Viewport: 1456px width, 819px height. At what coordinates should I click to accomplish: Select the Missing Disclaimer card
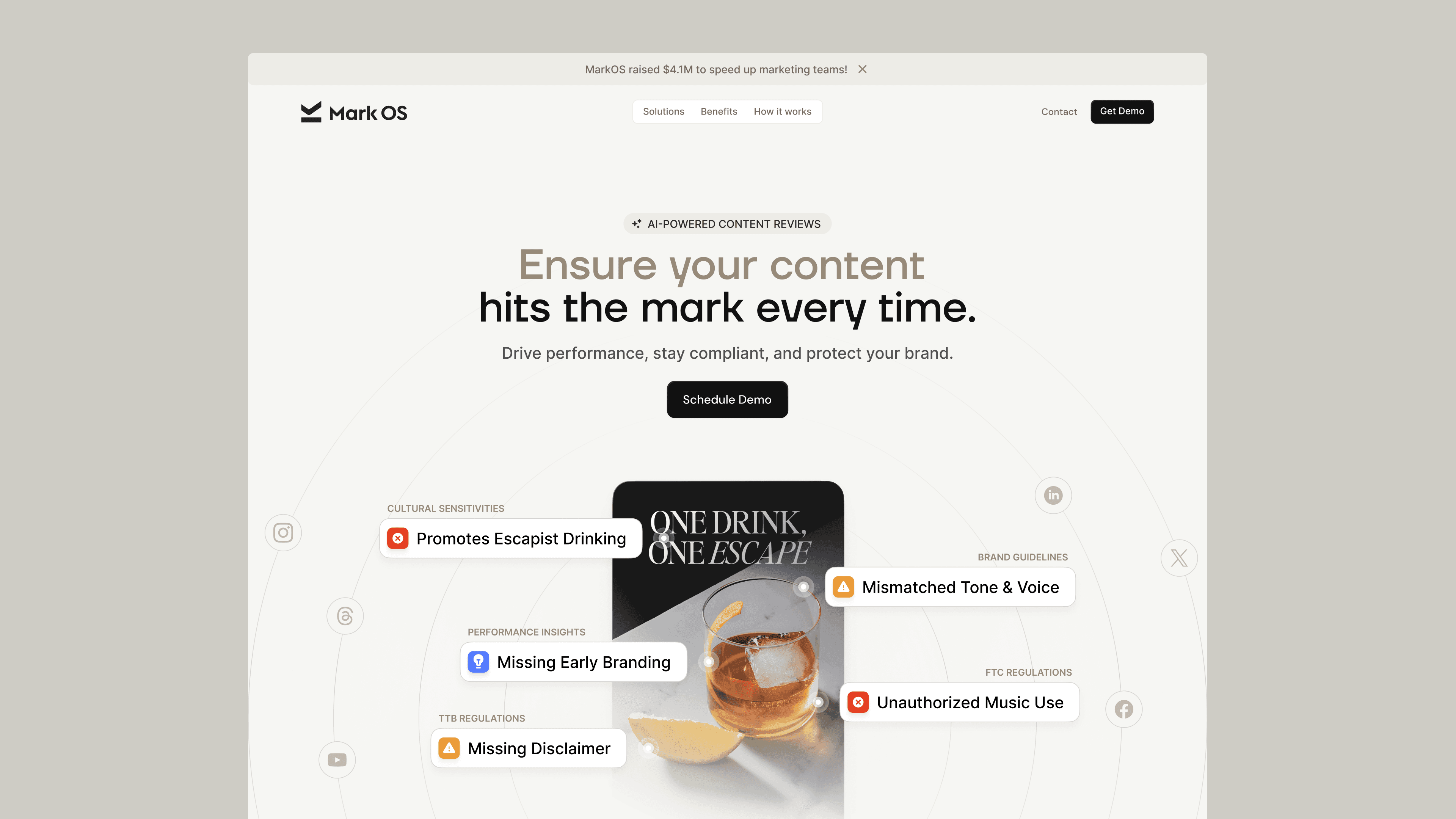click(x=529, y=748)
